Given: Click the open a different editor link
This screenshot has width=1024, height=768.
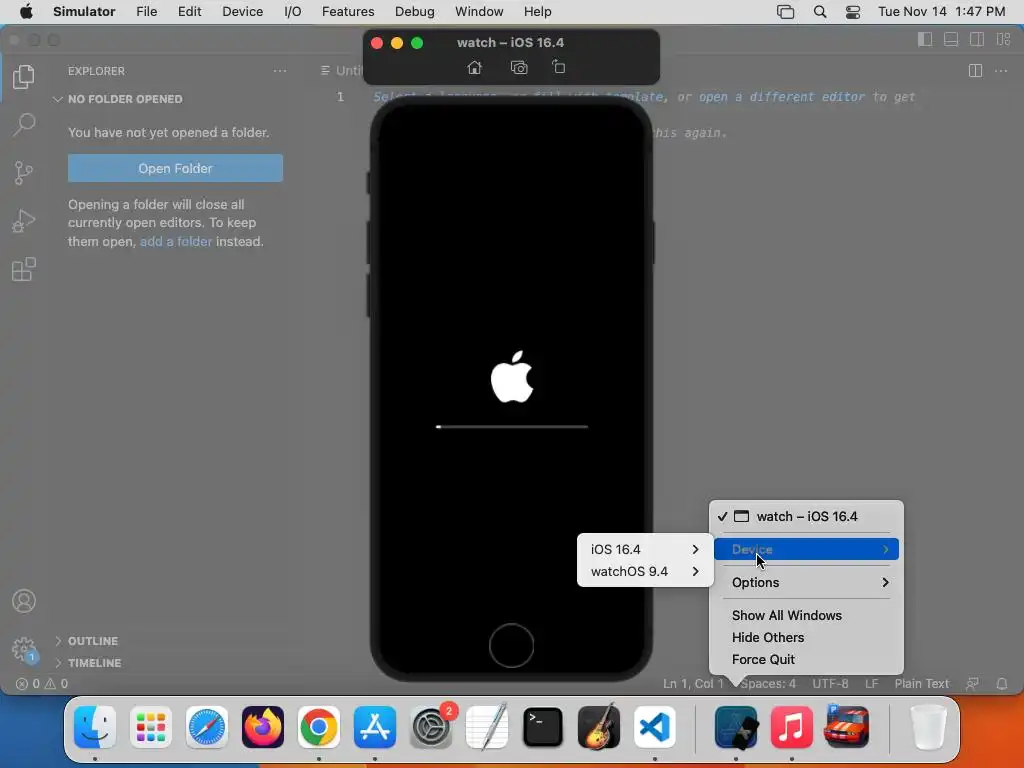Looking at the screenshot, I should (782, 97).
